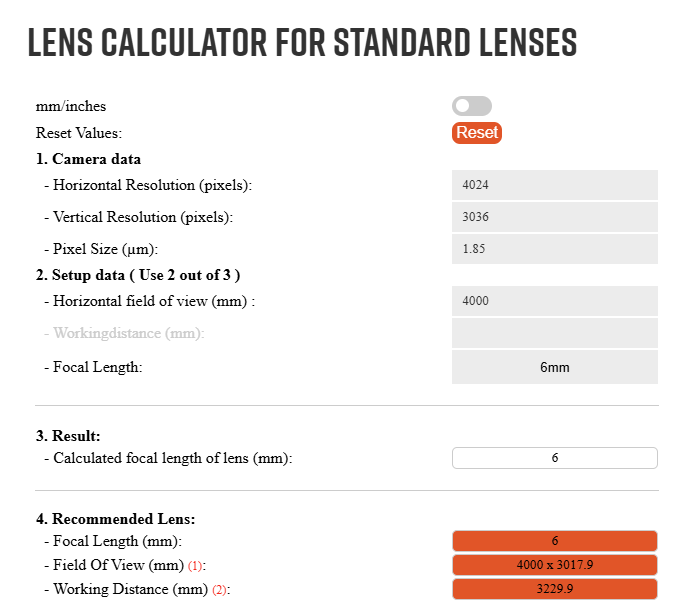Select the Vertical Resolution input field
The width and height of the screenshot is (696, 608).
555,217
